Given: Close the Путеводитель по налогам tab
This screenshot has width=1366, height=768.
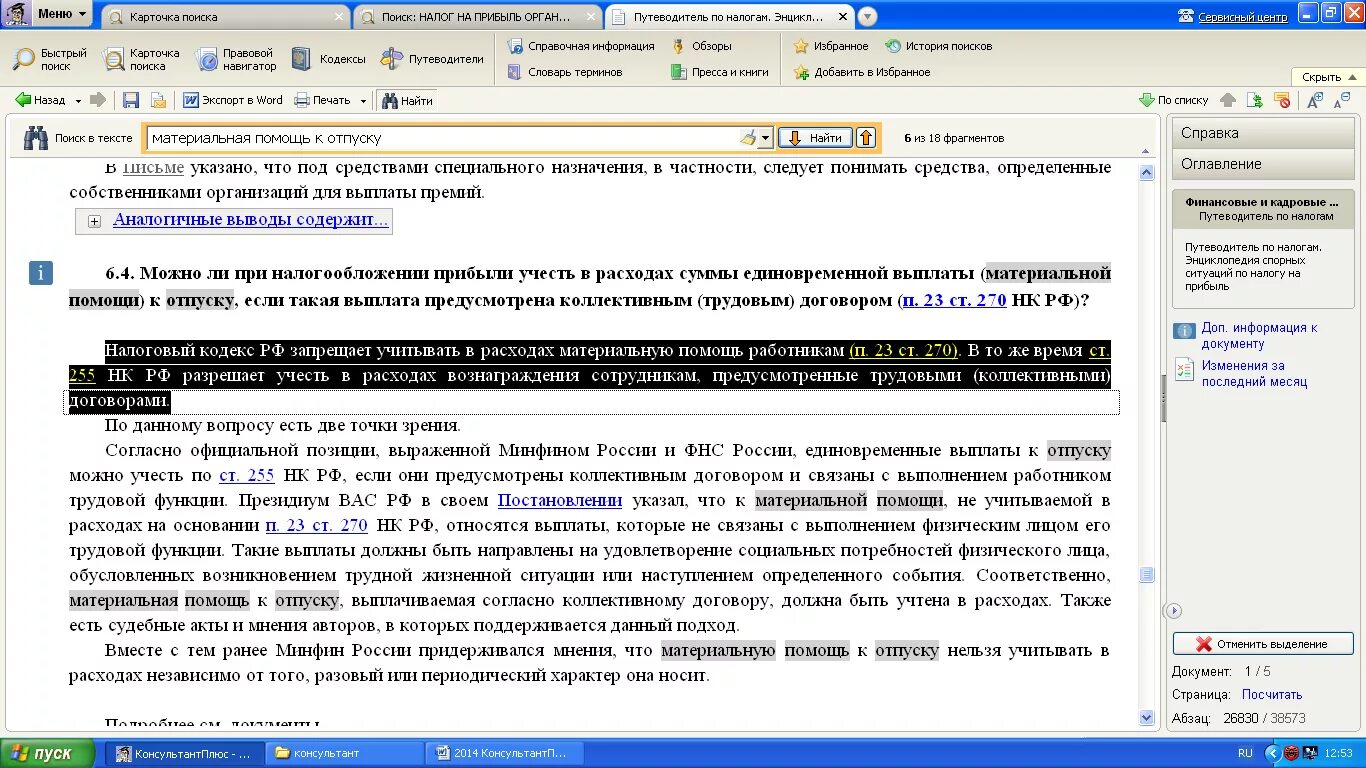Looking at the screenshot, I should click(x=842, y=17).
